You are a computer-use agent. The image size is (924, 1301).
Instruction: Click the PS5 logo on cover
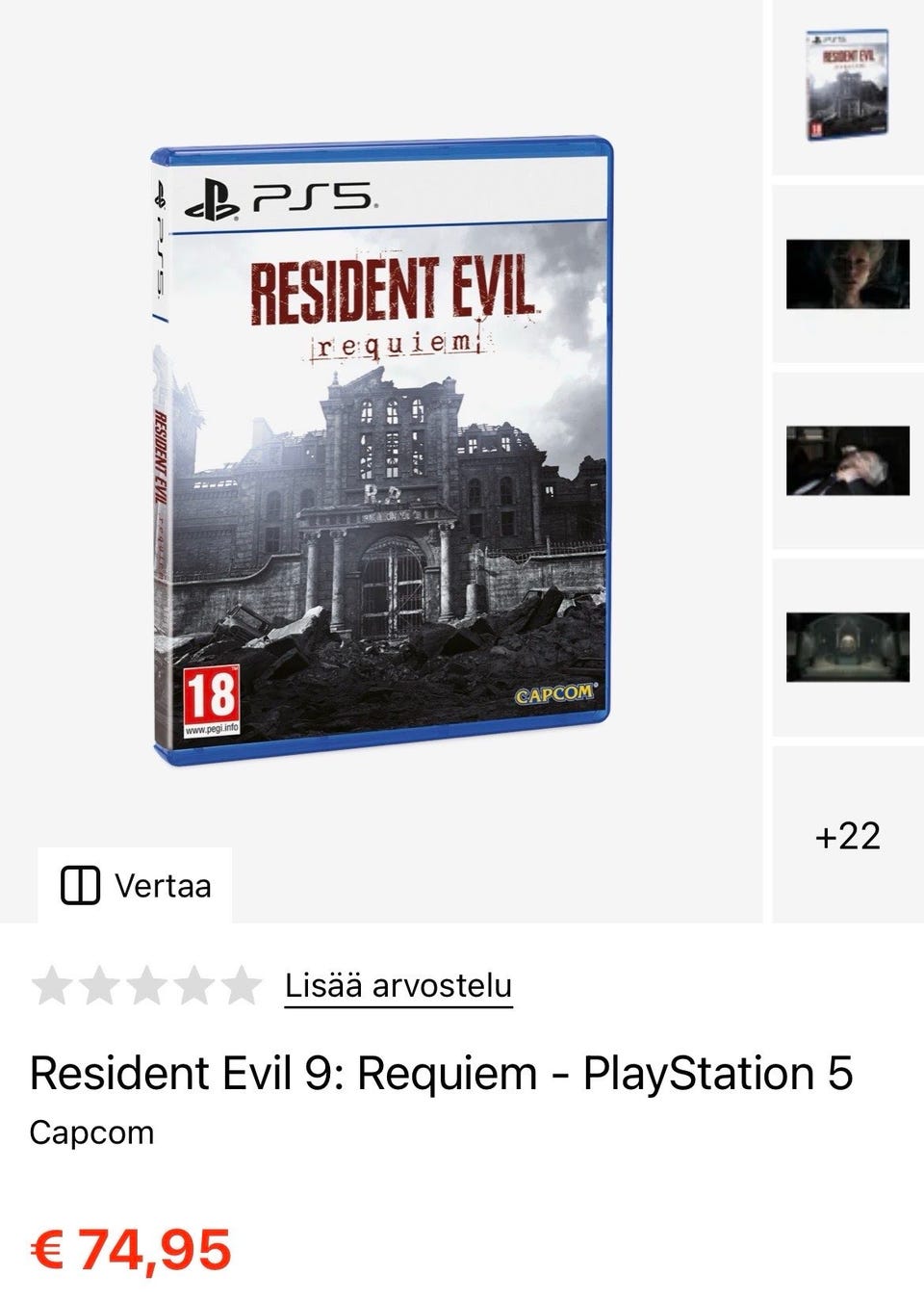click(279, 200)
